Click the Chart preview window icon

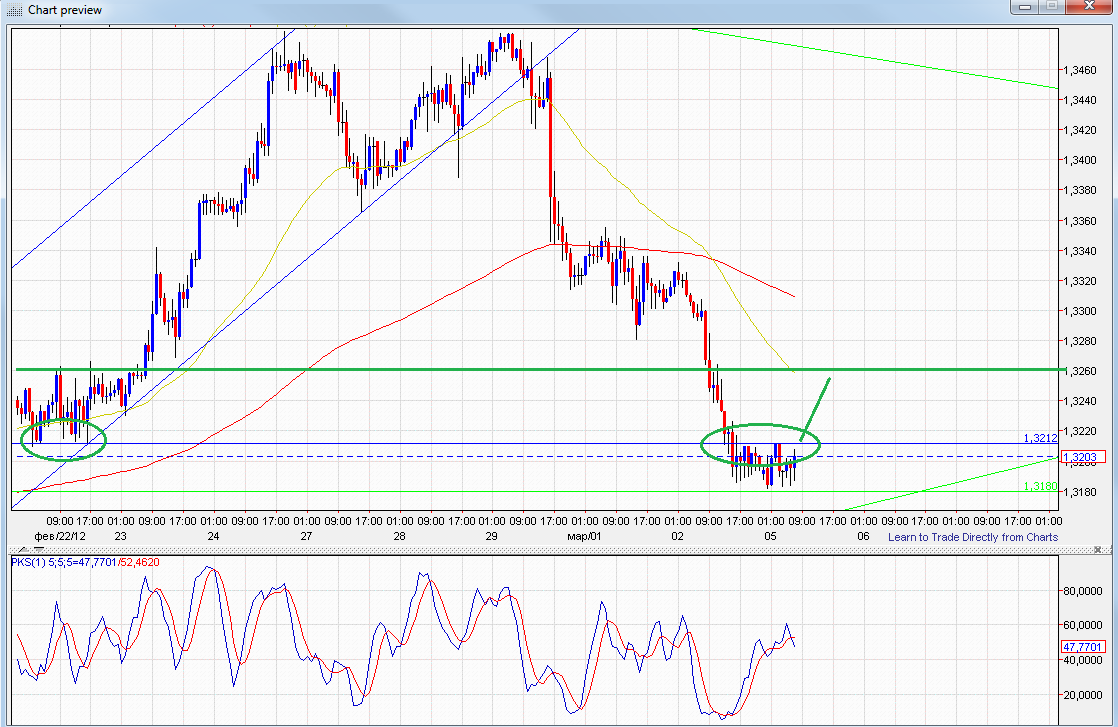15,10
